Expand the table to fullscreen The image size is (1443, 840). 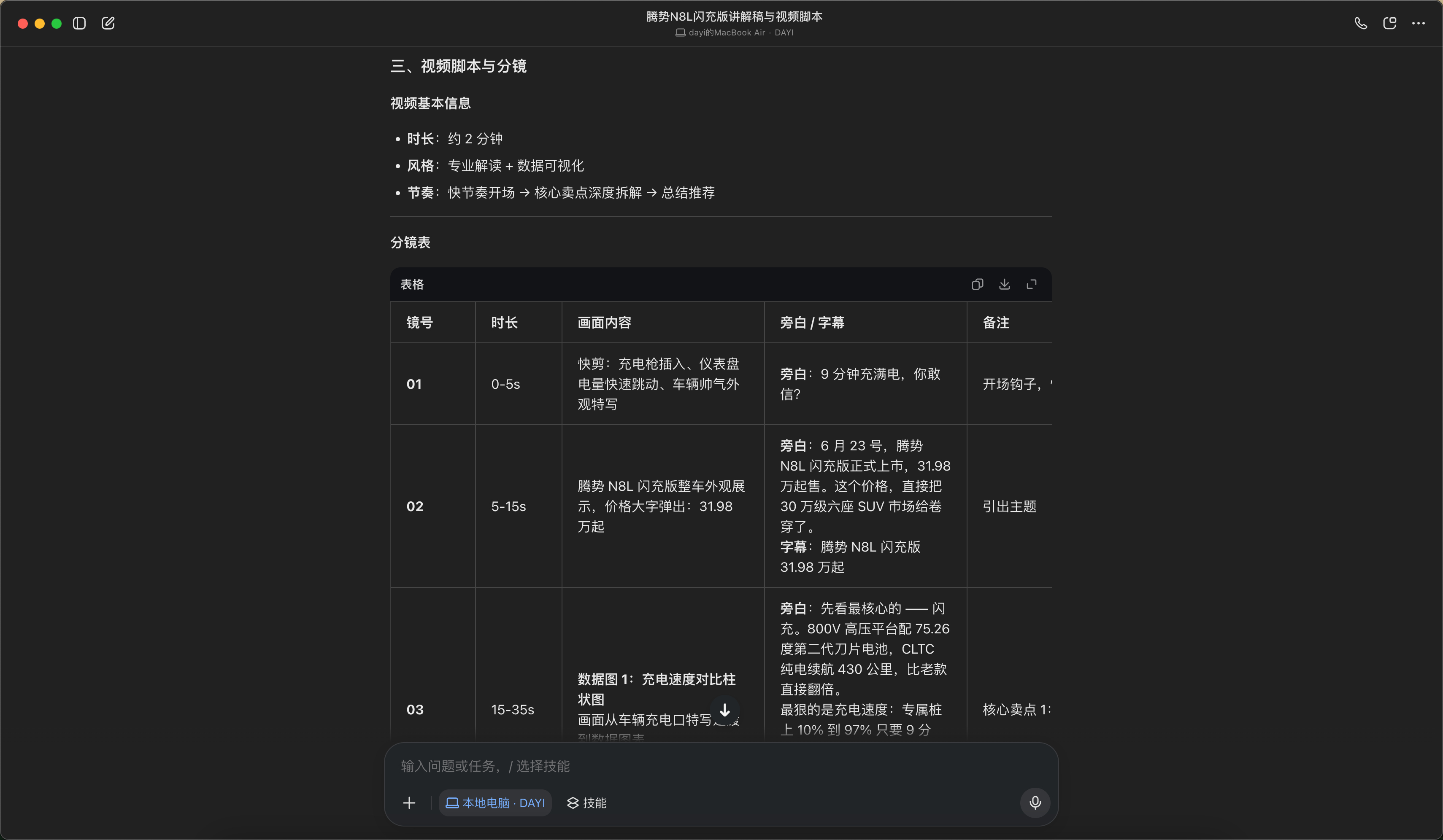[1031, 284]
